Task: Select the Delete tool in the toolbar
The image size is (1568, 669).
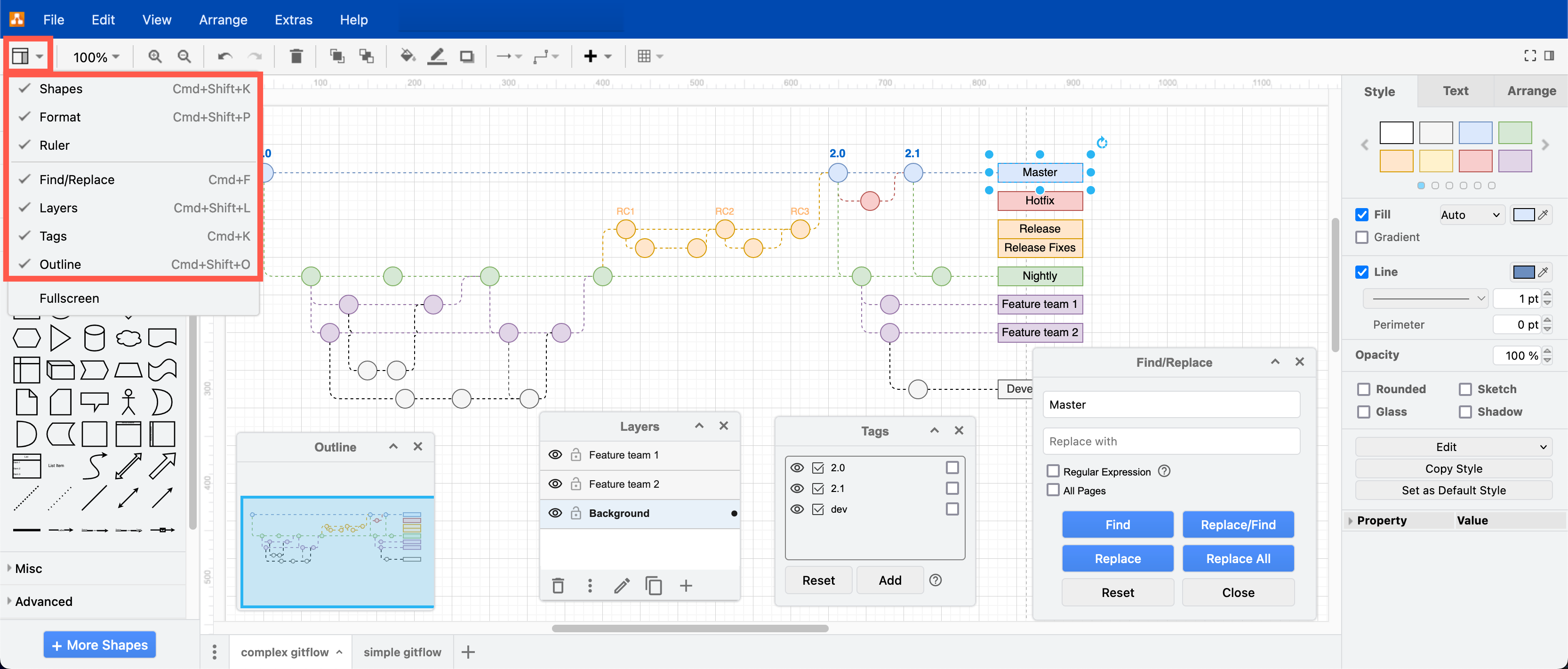Action: pos(296,56)
